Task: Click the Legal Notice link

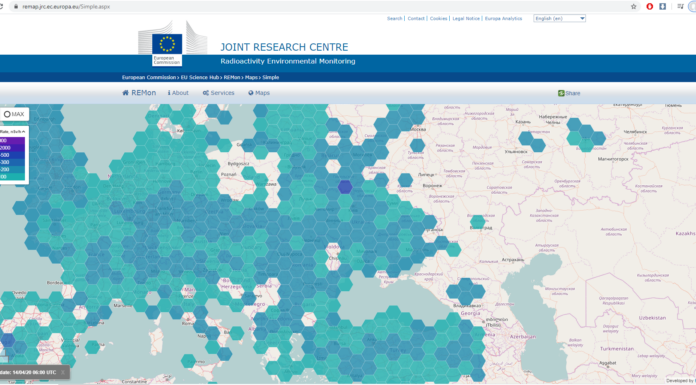Action: click(x=466, y=19)
